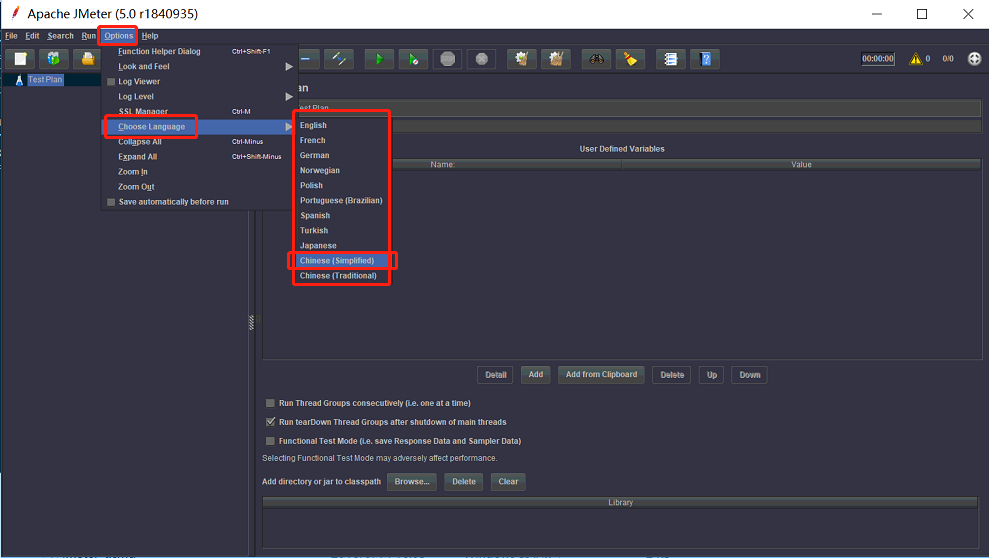Click the Up button
989x558 pixels.
tap(711, 375)
